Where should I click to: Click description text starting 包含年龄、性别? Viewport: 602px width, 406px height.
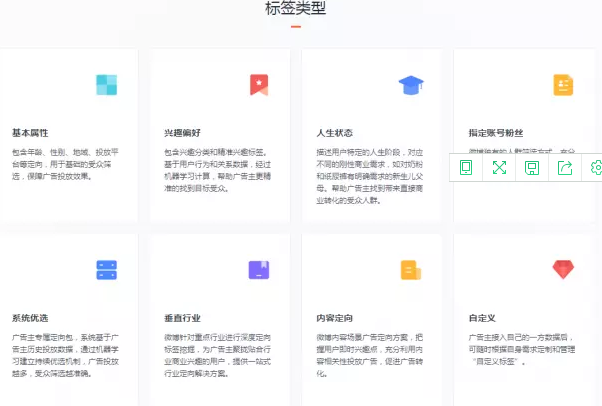pyautogui.click(x=65, y=164)
